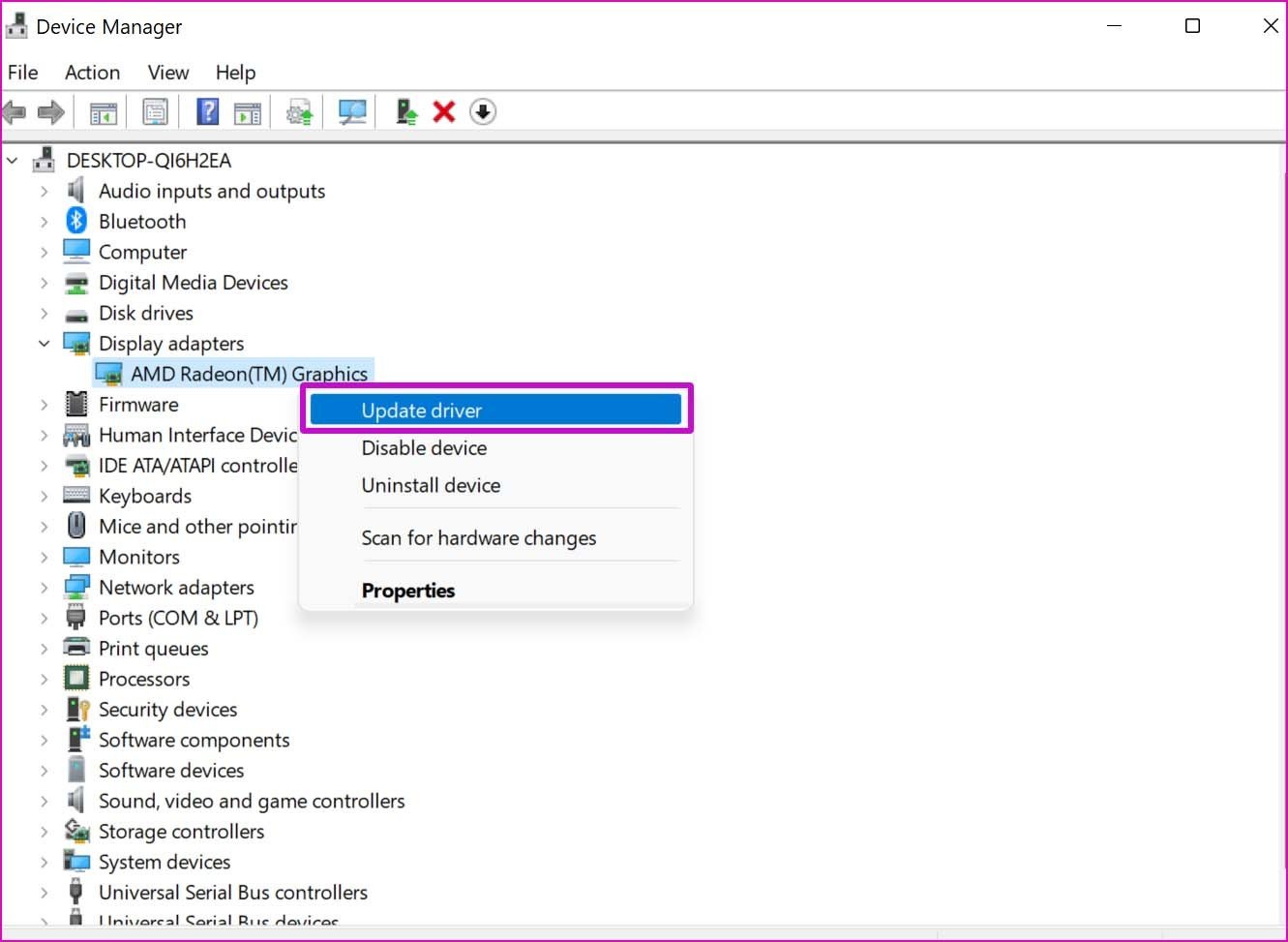Click the Back arrow toolbar icon

15,112
